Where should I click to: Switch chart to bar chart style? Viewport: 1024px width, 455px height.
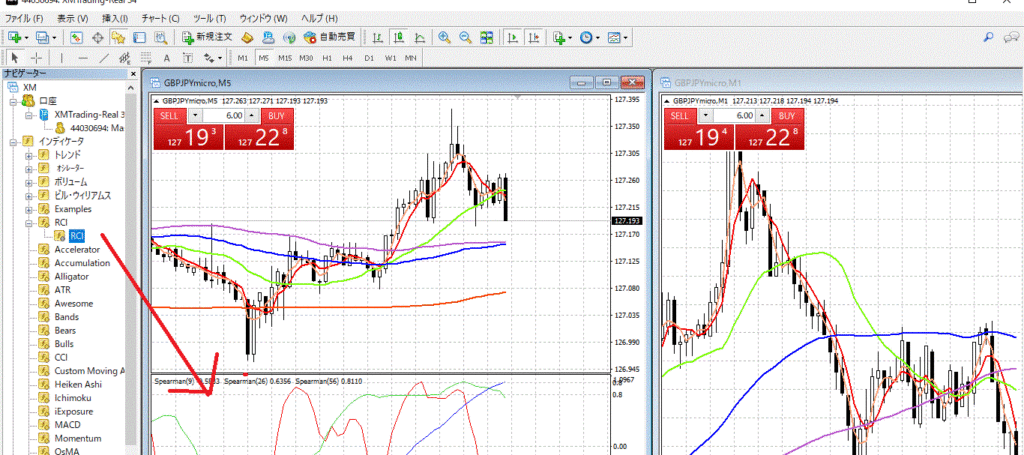pyautogui.click(x=377, y=38)
